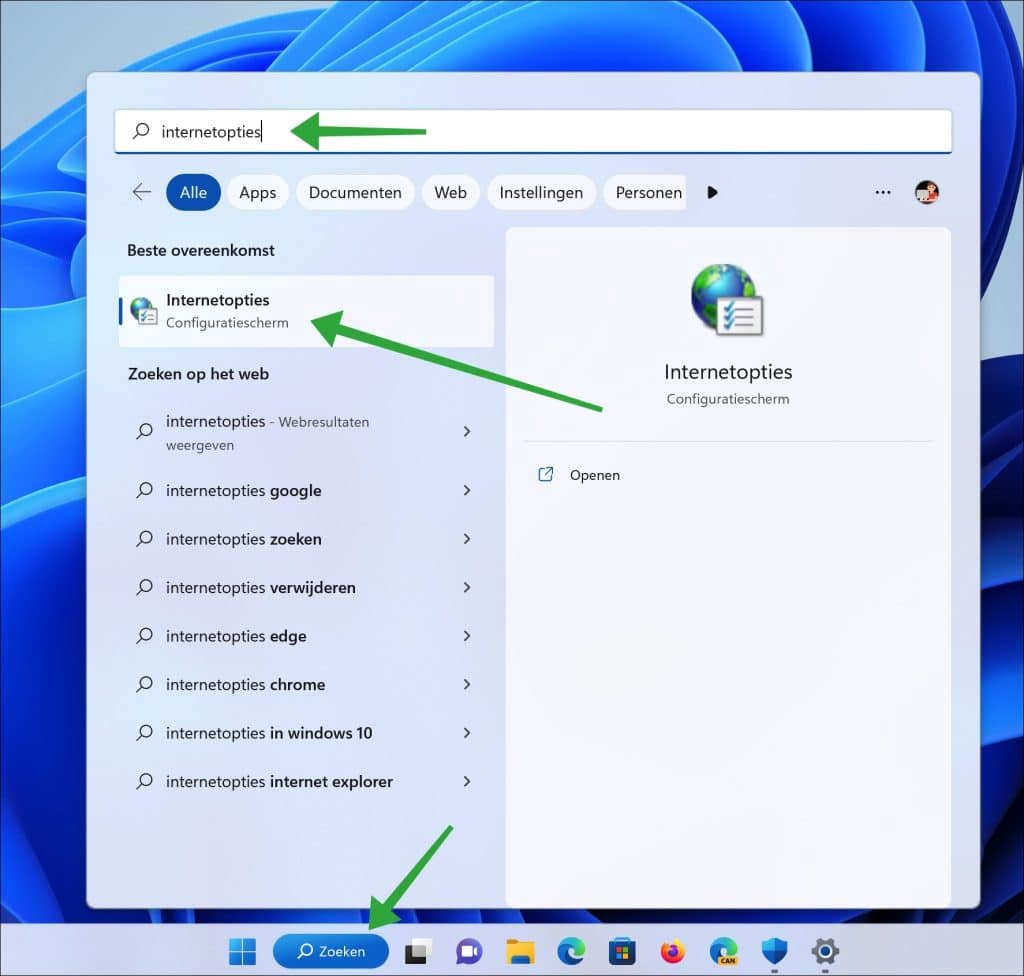
Task: Open Task View from the taskbar
Action: pos(416,951)
